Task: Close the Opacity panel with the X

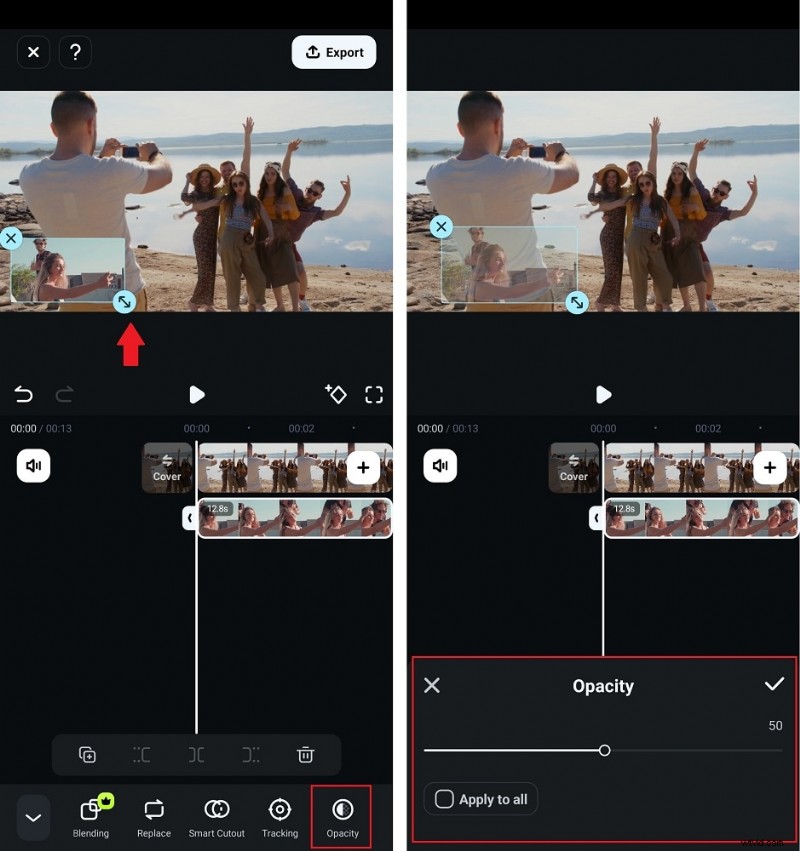Action: (x=432, y=685)
